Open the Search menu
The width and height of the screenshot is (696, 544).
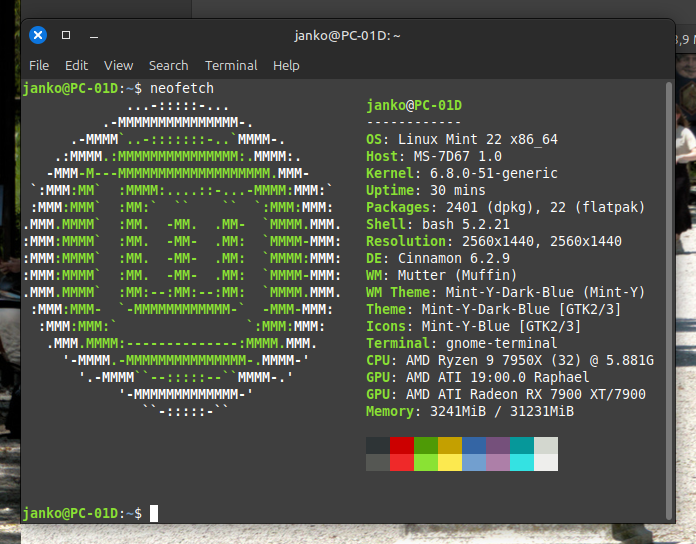169,66
